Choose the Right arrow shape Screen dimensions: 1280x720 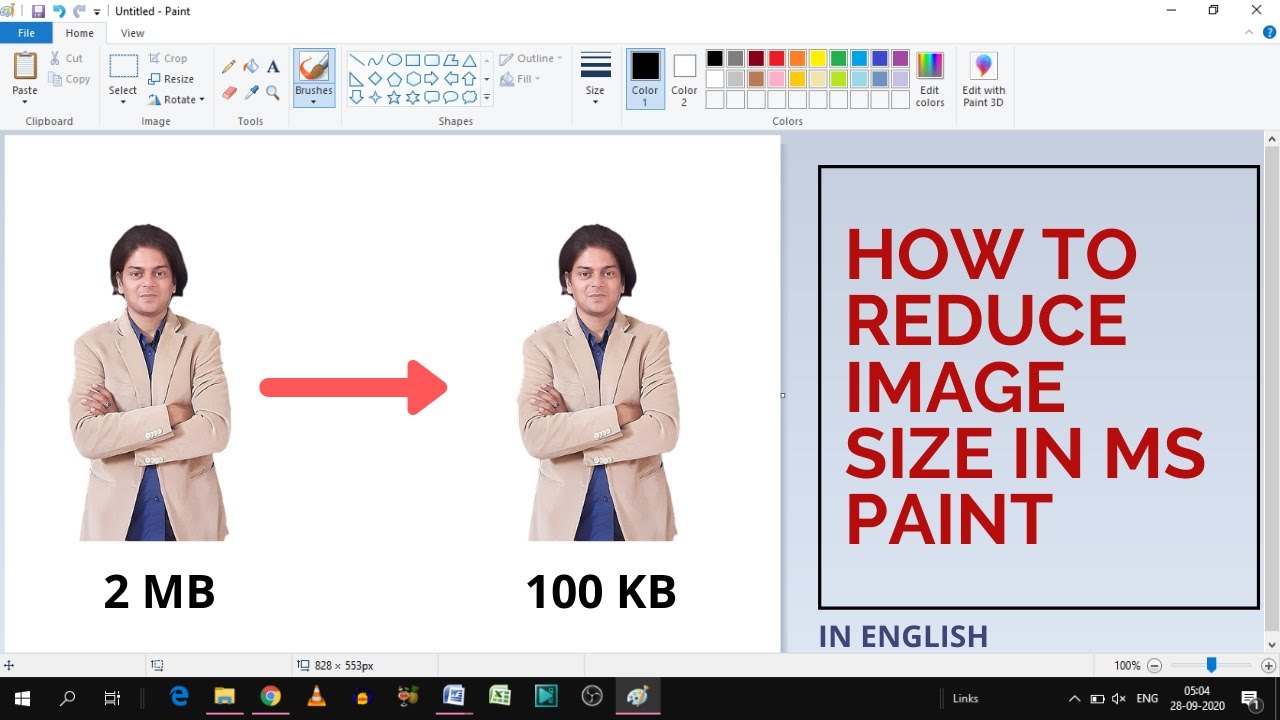coord(431,79)
